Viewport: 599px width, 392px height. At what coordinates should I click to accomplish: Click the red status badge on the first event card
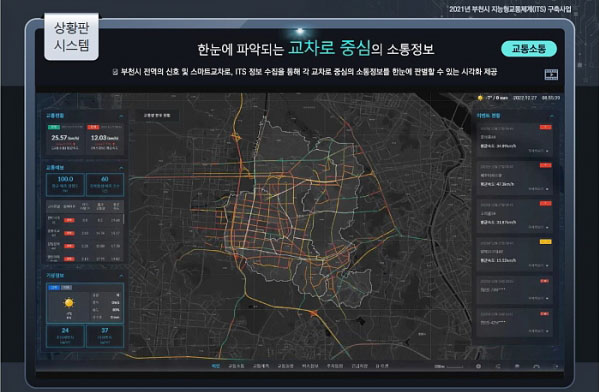[546, 127]
